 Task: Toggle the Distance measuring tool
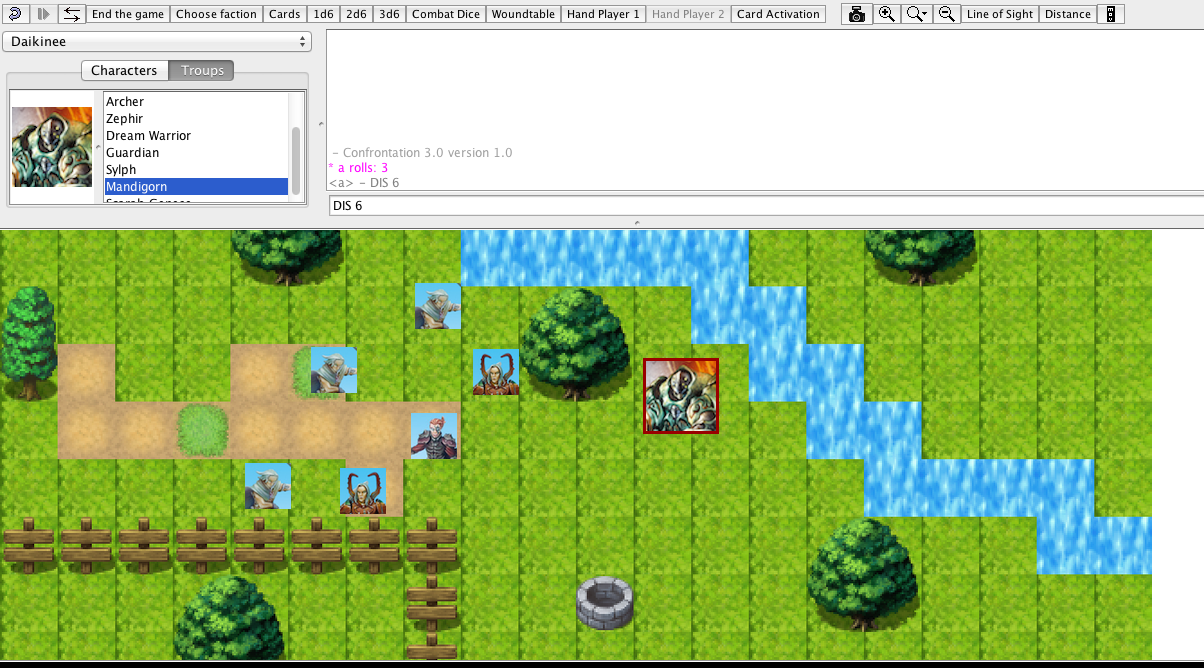pyautogui.click(x=1068, y=14)
